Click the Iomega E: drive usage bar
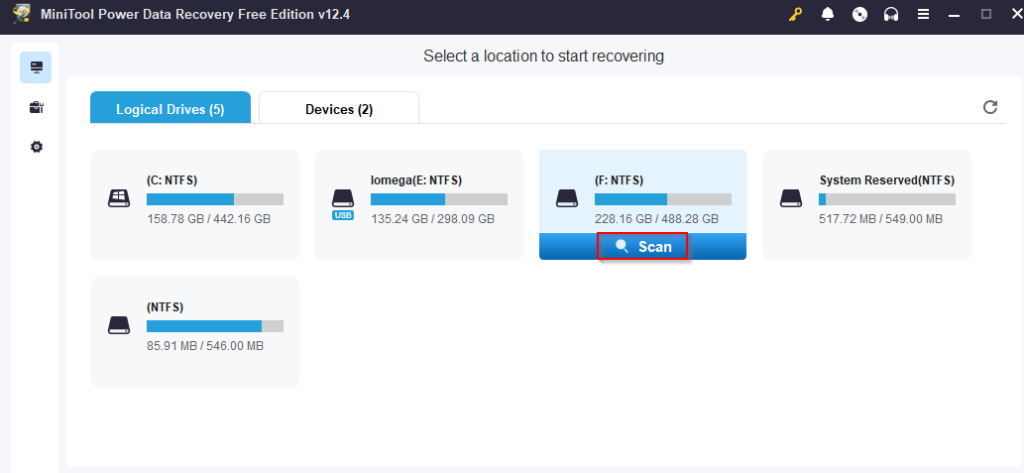The image size is (1024, 473). [439, 199]
